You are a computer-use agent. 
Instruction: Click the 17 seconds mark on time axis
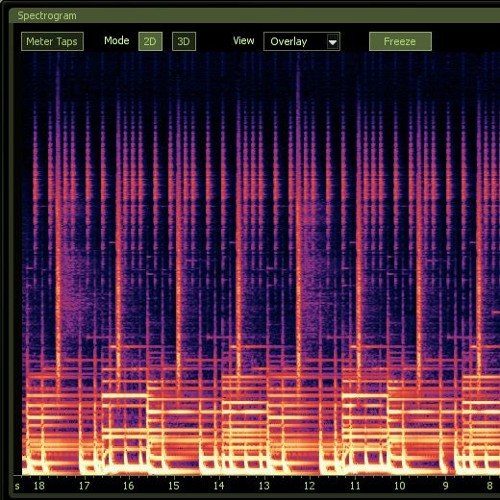click(x=84, y=486)
